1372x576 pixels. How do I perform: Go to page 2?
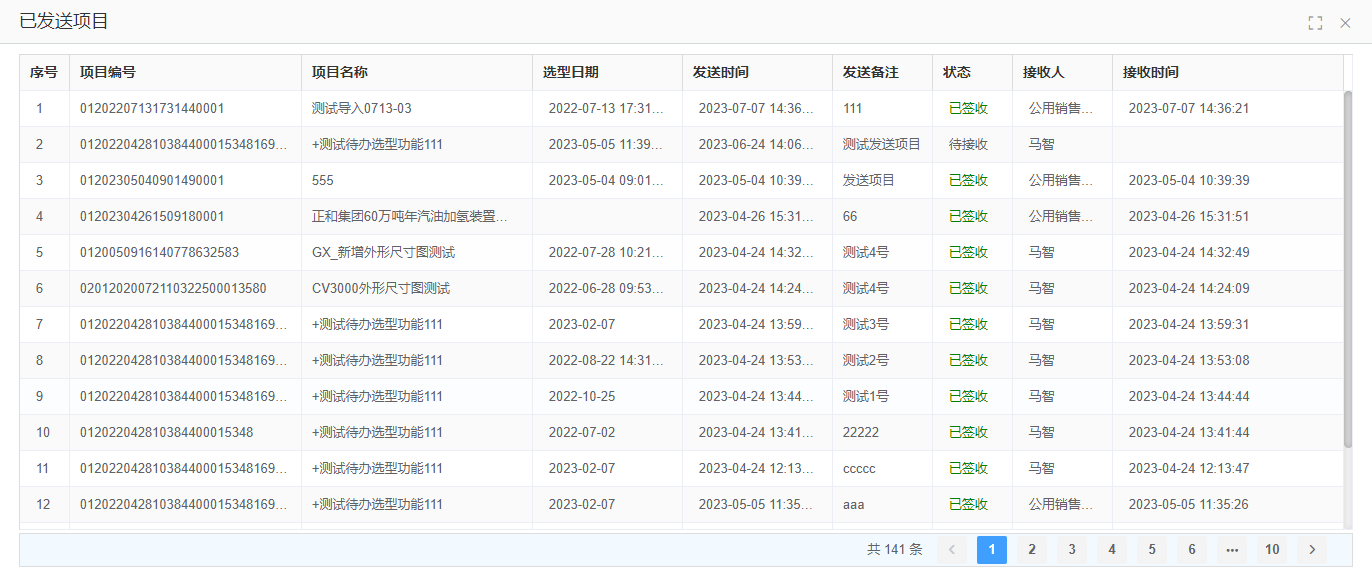1032,550
